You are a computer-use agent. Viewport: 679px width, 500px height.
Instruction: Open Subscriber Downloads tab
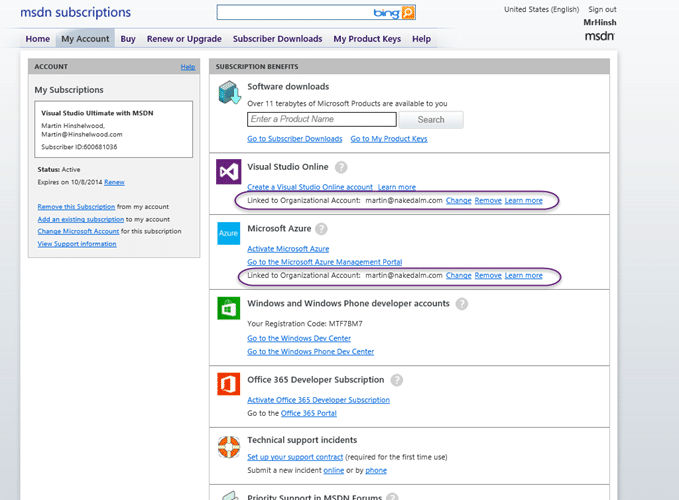tap(278, 39)
